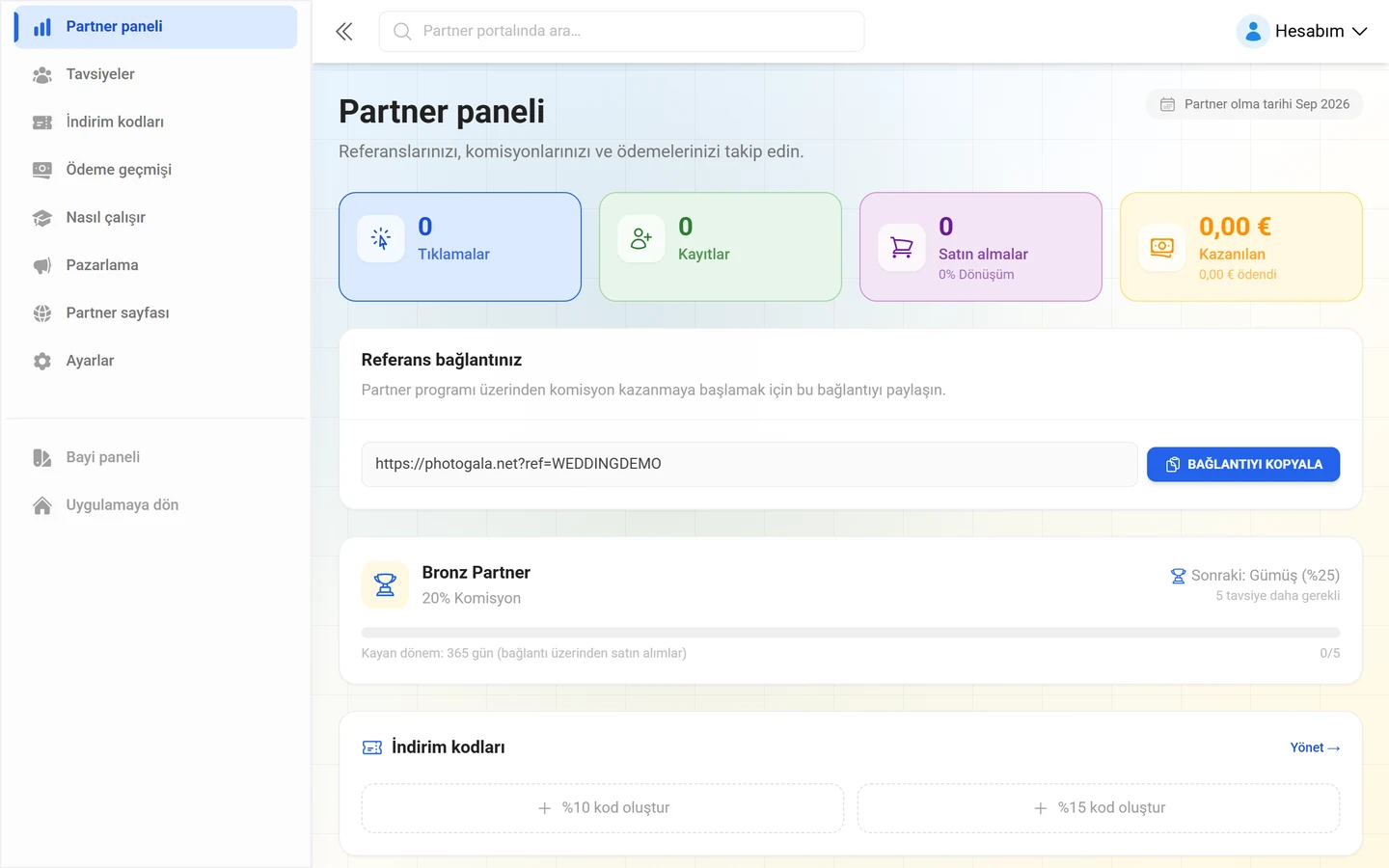Click the Uygulamaya dön home icon
The height and width of the screenshot is (868, 1389).
coord(42,505)
